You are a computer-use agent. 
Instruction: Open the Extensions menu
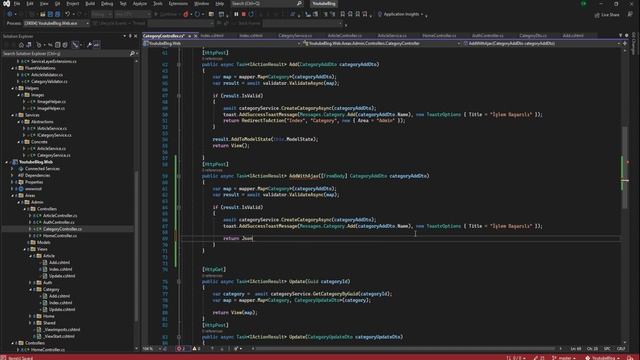(x=178, y=4)
